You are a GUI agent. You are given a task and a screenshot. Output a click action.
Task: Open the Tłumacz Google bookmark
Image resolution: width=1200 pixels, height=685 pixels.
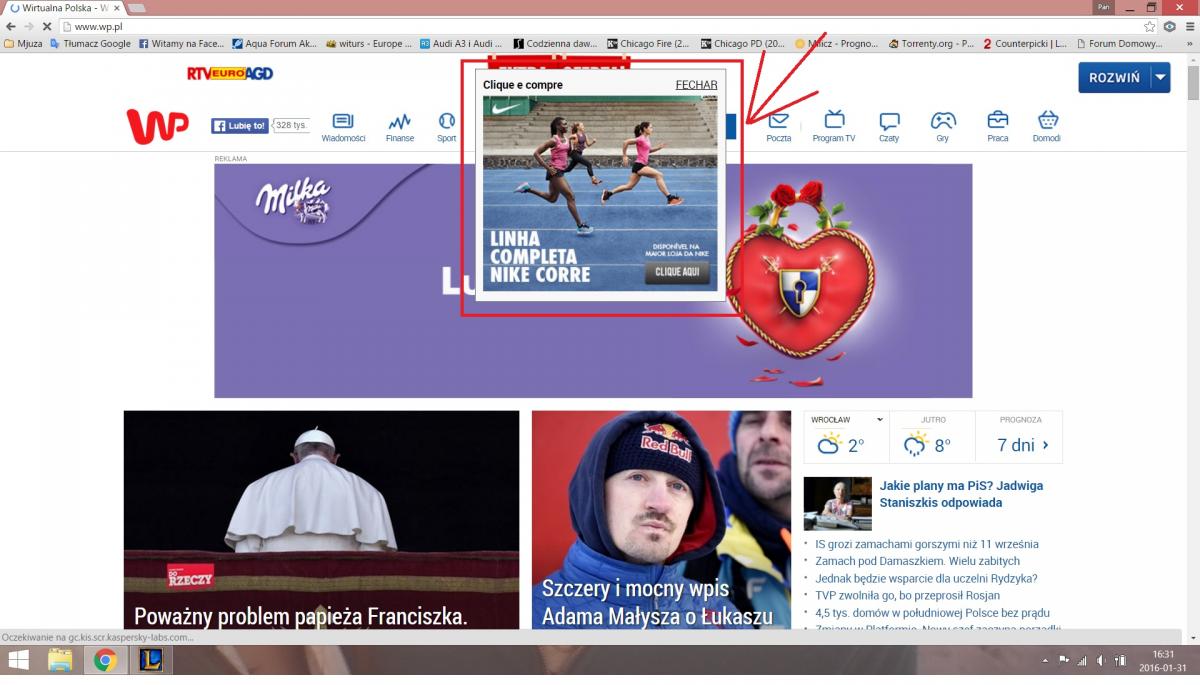(91, 44)
